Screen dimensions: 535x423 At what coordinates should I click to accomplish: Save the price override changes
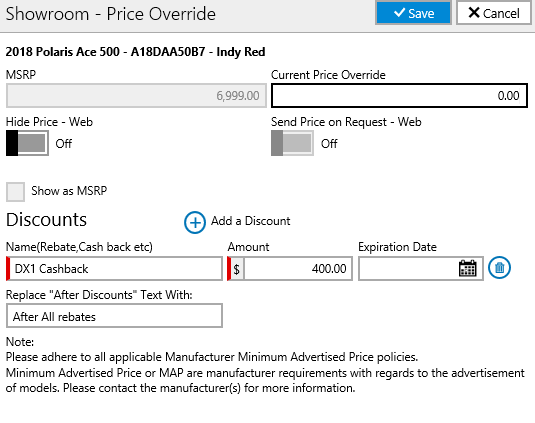point(414,13)
